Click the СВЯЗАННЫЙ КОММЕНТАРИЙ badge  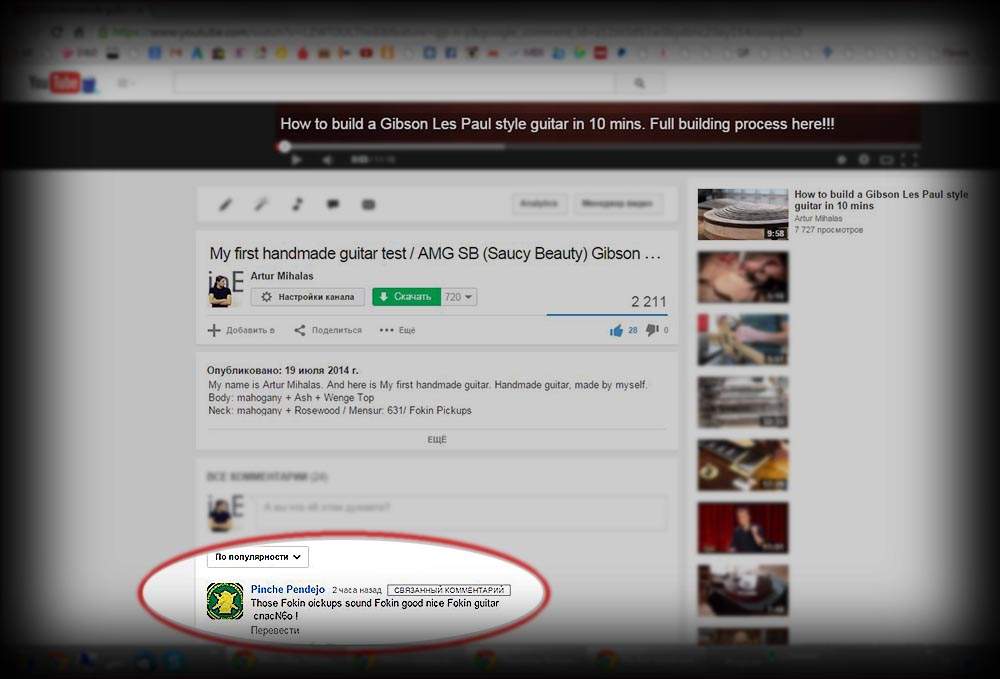click(449, 590)
